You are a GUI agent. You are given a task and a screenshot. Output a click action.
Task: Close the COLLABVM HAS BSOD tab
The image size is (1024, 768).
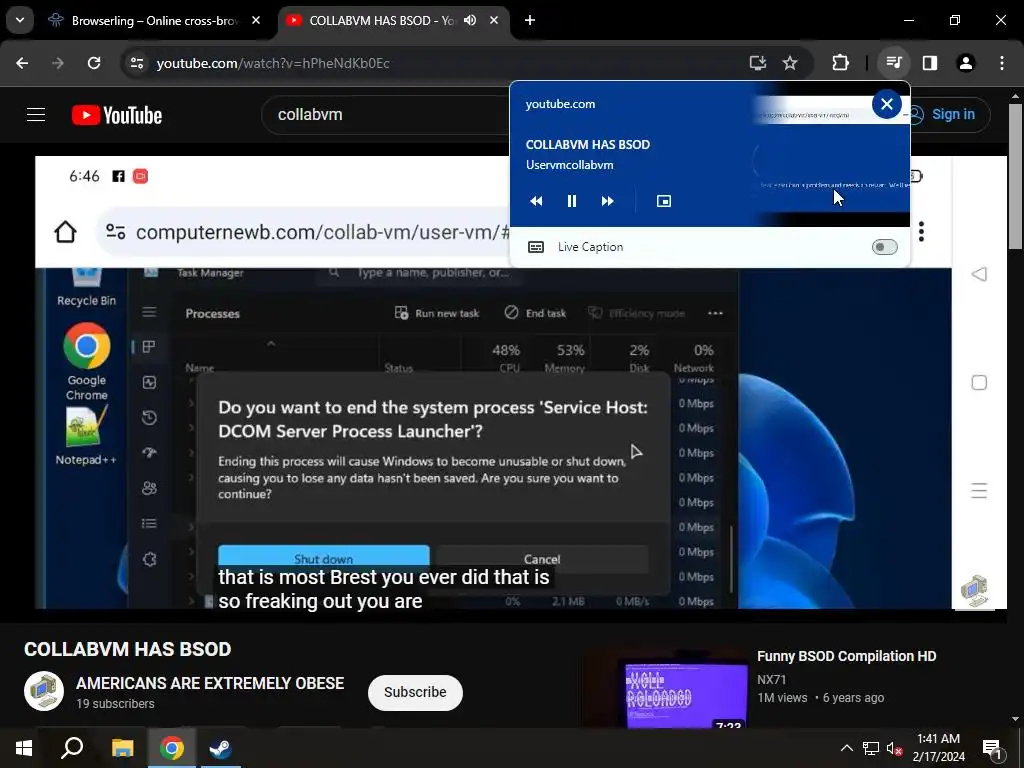tap(494, 20)
